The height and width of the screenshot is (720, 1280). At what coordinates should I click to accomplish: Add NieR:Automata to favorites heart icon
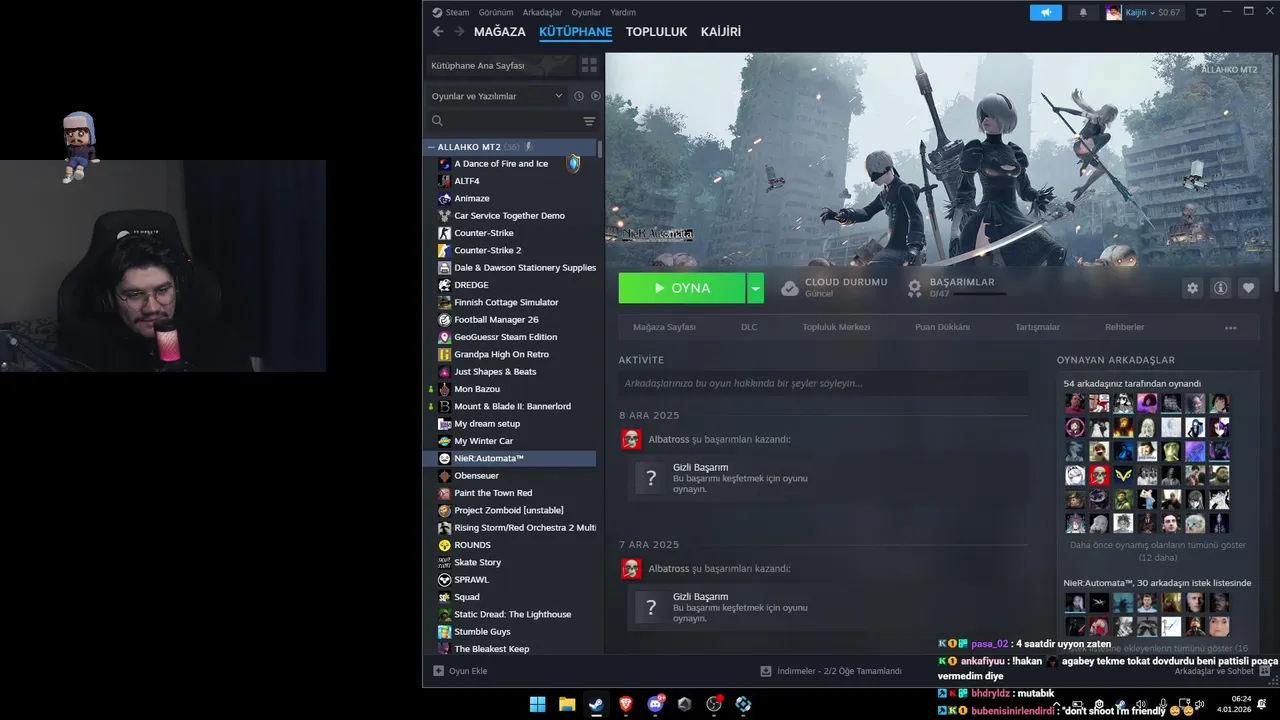click(x=1248, y=288)
